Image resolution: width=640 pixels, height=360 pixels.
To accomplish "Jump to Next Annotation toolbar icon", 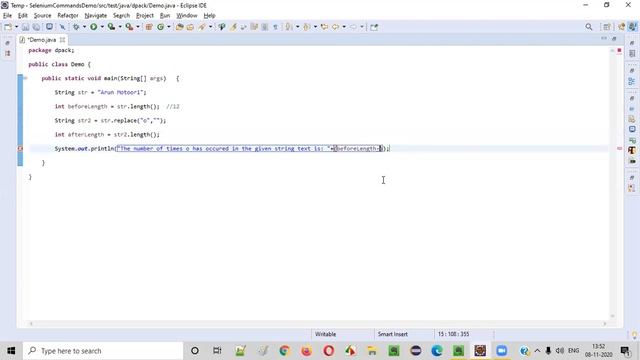I will tap(289, 27).
